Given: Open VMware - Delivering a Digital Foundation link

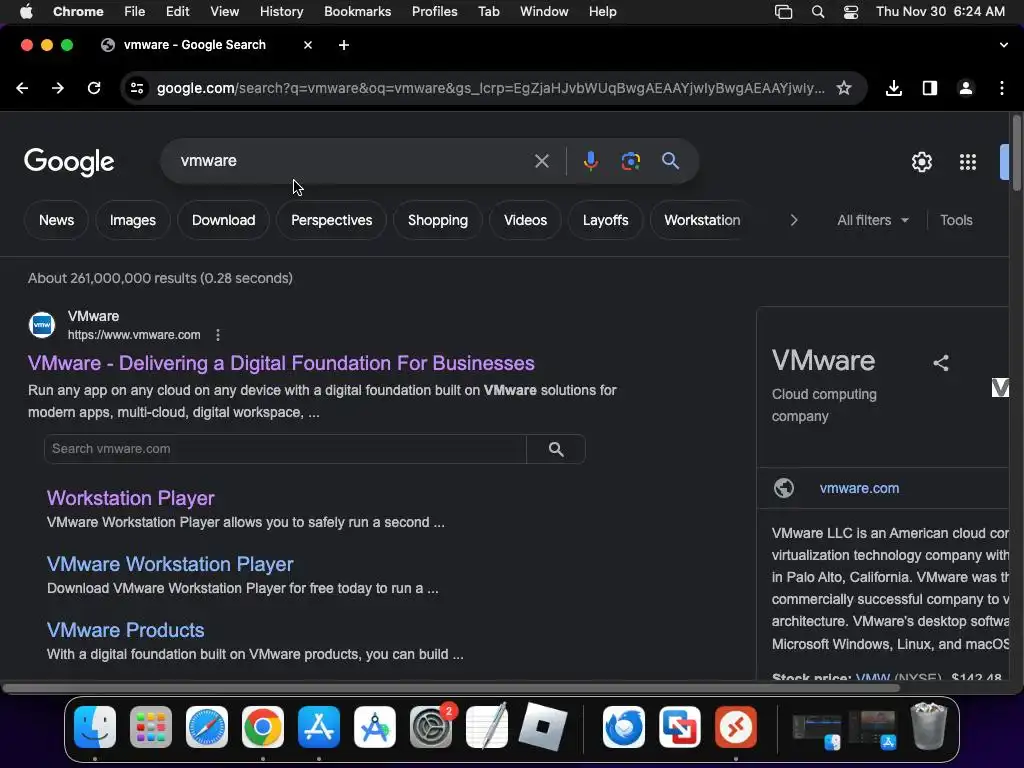Looking at the screenshot, I should (281, 363).
